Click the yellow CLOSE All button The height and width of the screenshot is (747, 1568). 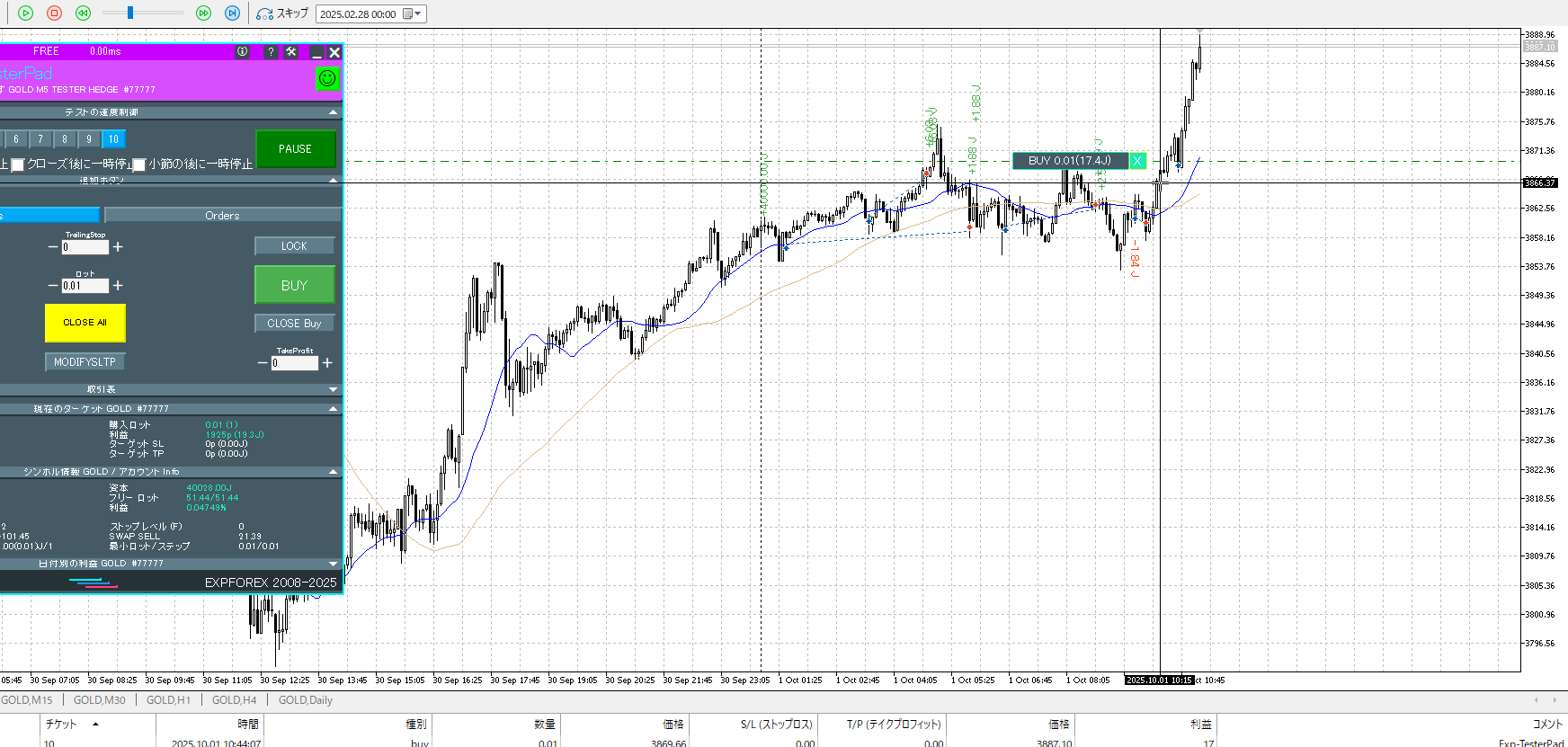point(85,323)
